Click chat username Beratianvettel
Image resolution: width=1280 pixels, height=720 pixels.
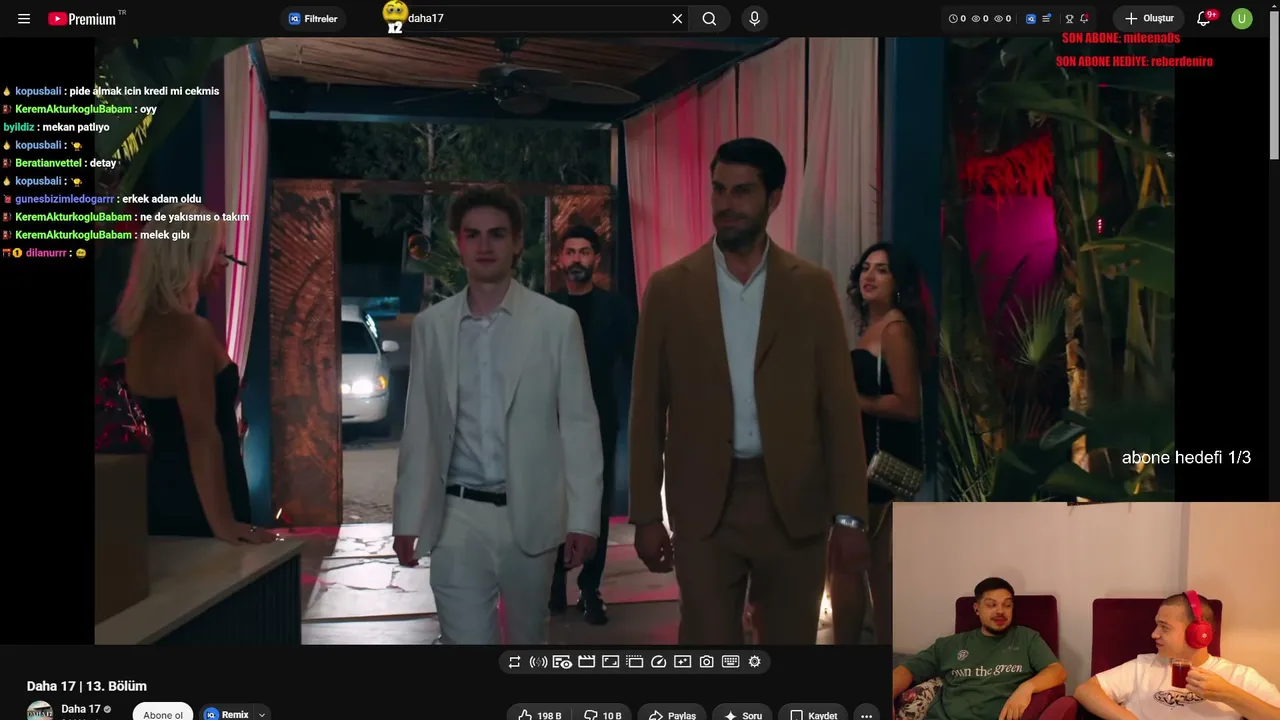pyautogui.click(x=50, y=163)
